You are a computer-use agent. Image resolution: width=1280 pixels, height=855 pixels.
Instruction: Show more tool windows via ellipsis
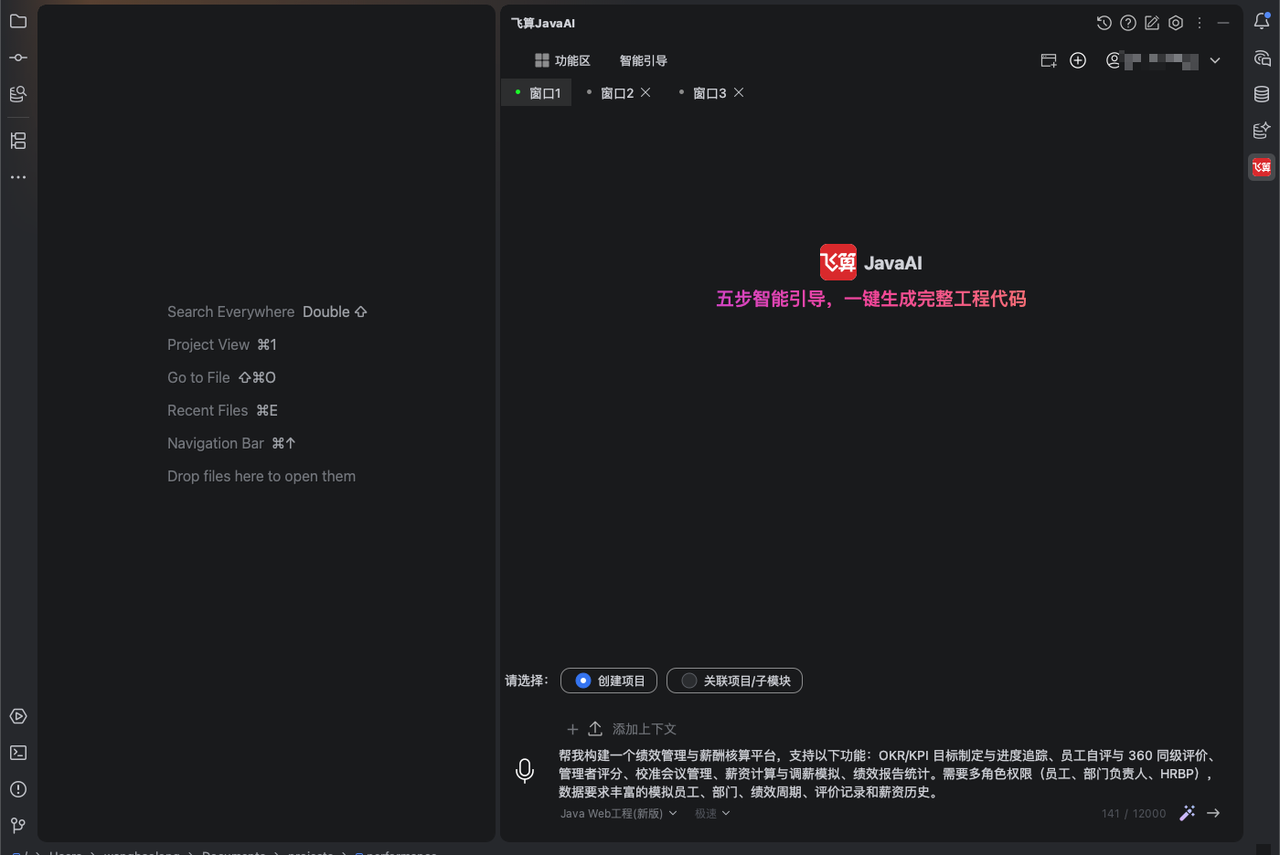tap(18, 177)
